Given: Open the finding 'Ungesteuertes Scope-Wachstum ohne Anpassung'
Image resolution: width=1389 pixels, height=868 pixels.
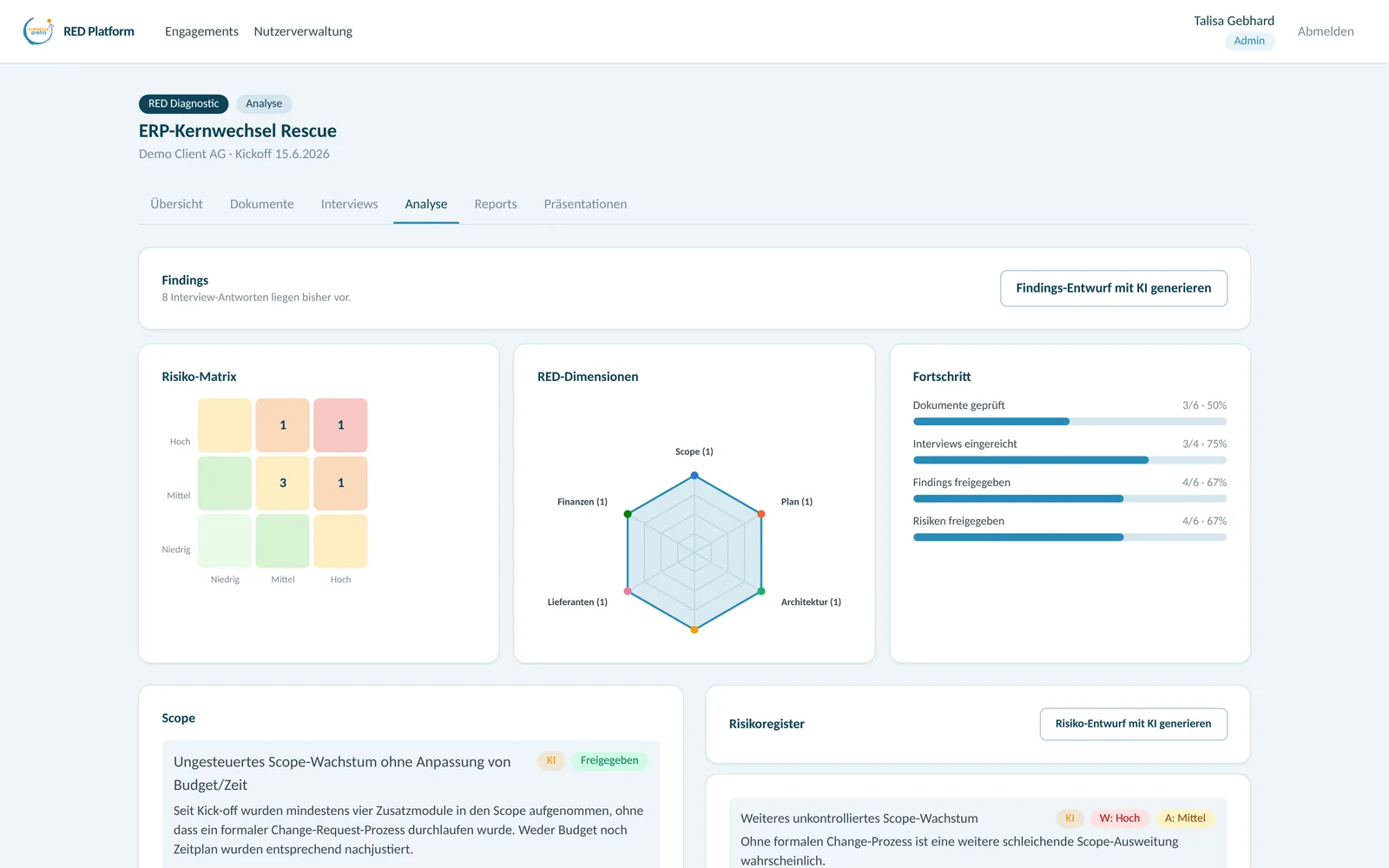Looking at the screenshot, I should [342, 773].
